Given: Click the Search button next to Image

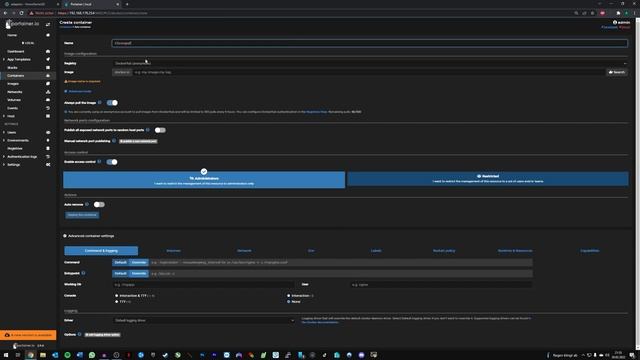Looking at the screenshot, I should pyautogui.click(x=617, y=72).
